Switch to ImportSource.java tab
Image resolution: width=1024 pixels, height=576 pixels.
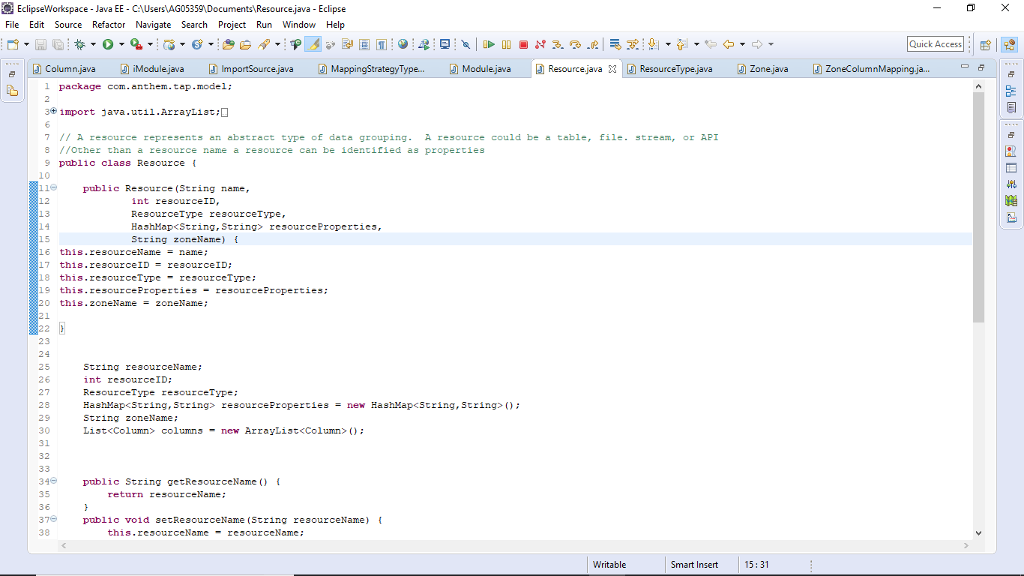251,69
